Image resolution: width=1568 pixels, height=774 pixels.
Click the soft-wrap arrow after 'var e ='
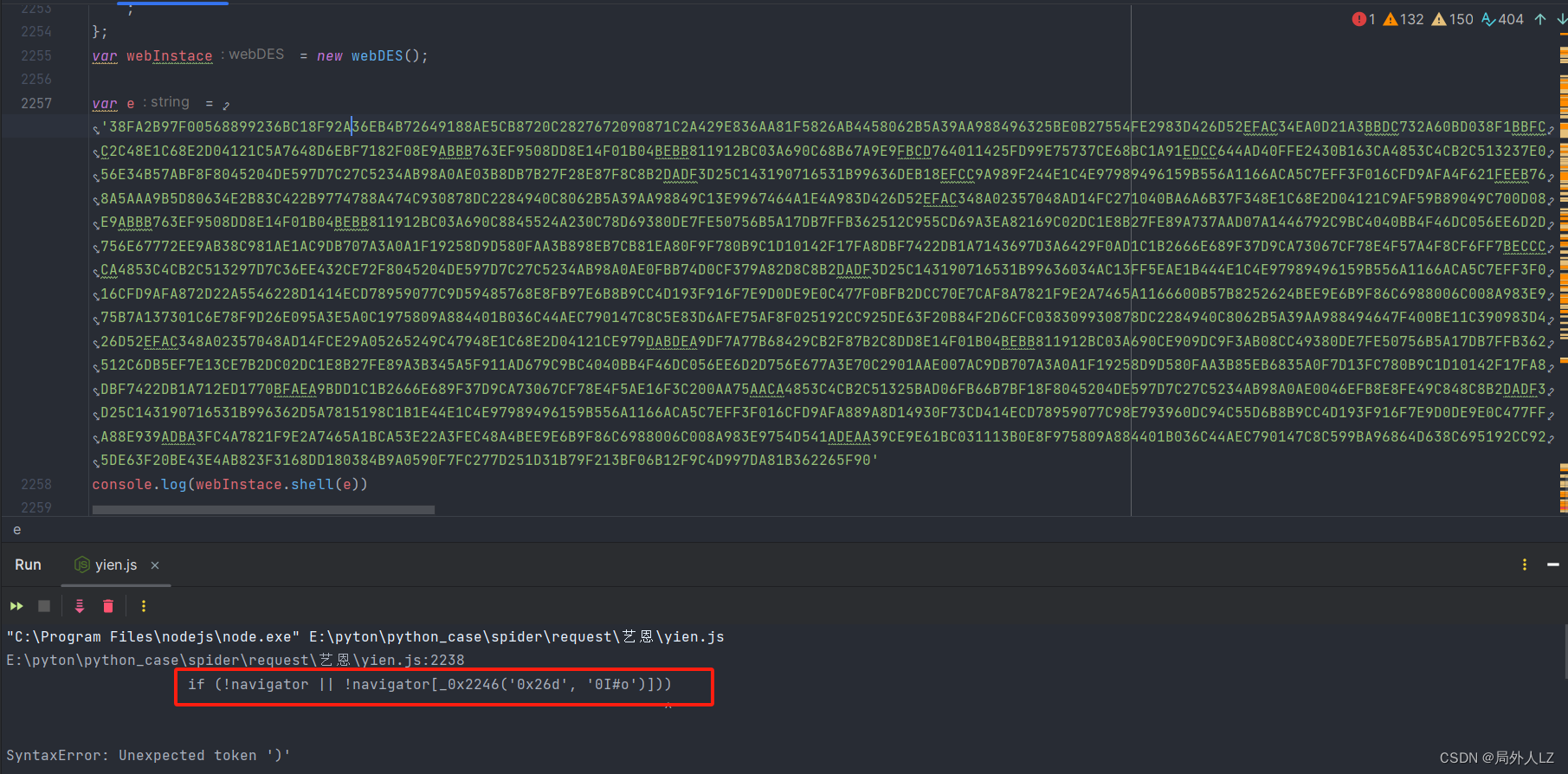(226, 105)
